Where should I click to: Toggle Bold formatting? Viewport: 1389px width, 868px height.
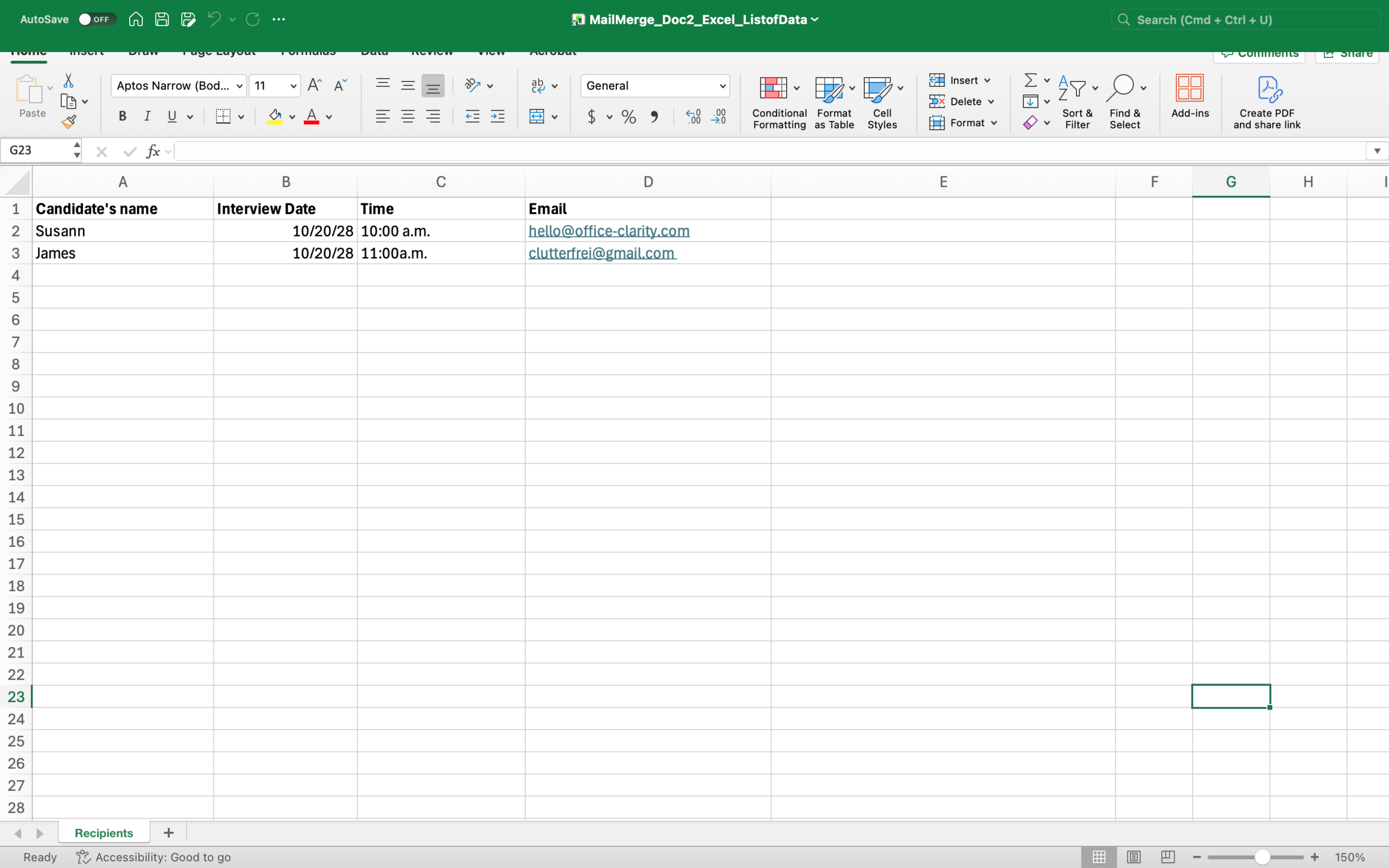point(122,117)
